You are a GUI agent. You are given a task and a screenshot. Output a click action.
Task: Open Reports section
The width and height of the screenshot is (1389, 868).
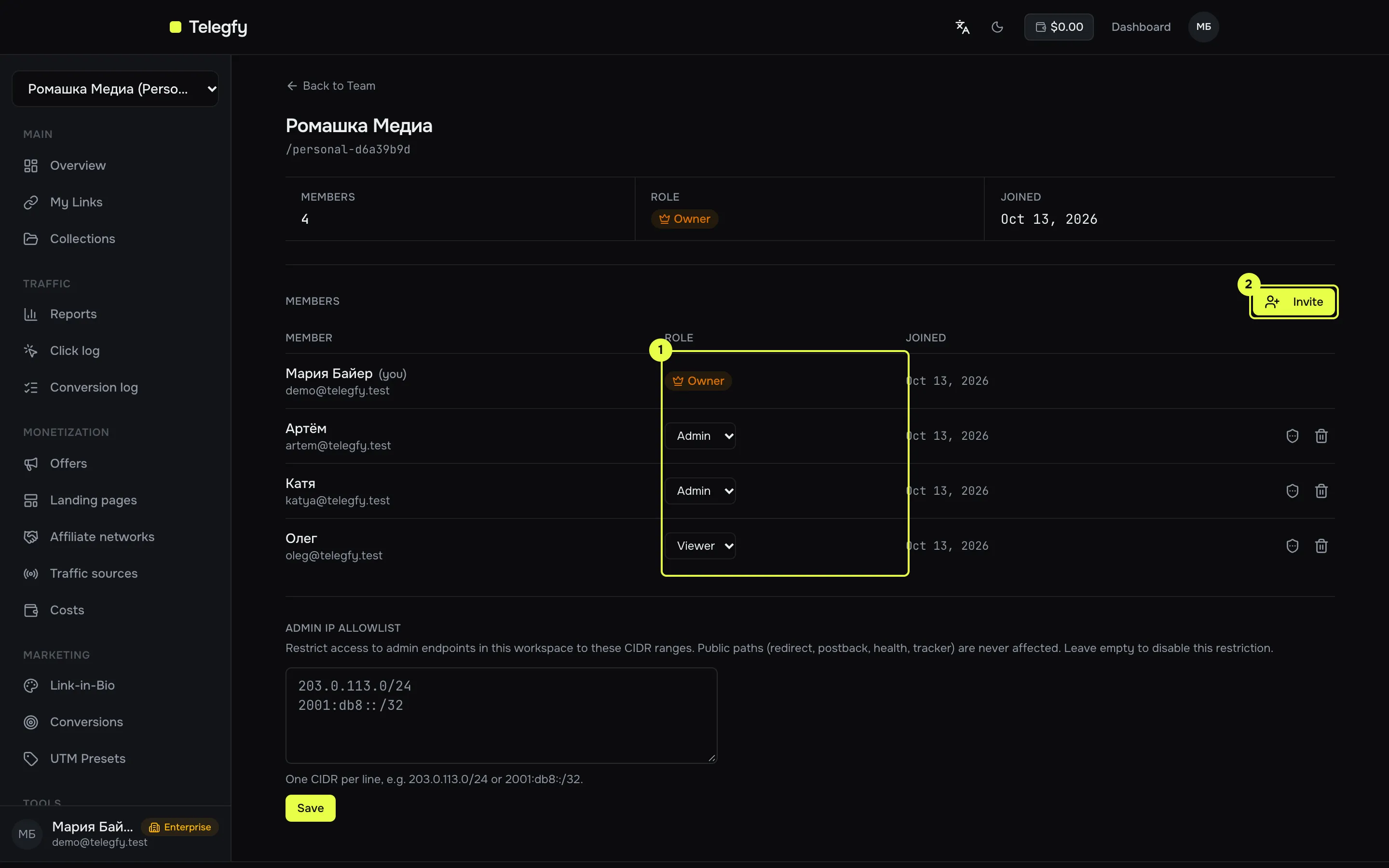pyautogui.click(x=73, y=314)
